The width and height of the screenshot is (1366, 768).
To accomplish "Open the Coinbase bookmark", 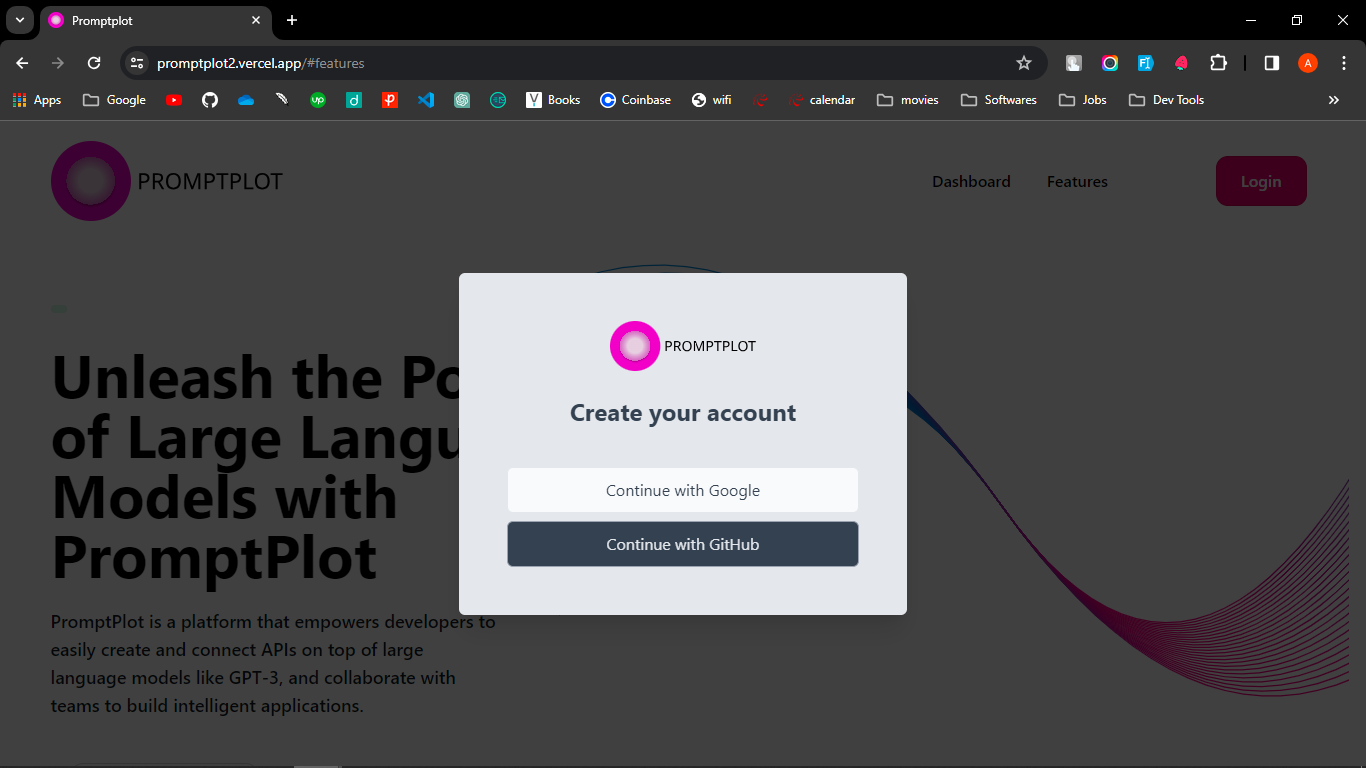I will point(635,100).
